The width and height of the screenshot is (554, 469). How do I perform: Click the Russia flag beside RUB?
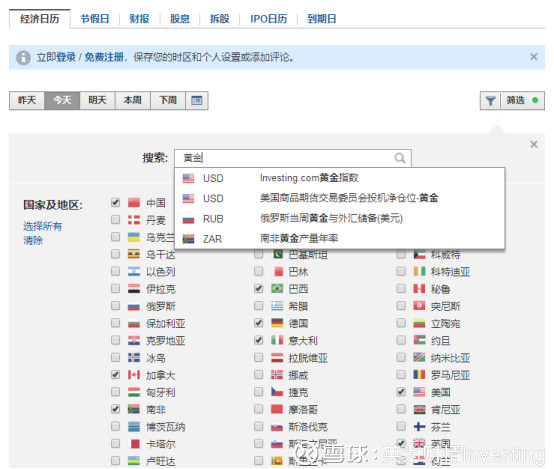coord(188,219)
